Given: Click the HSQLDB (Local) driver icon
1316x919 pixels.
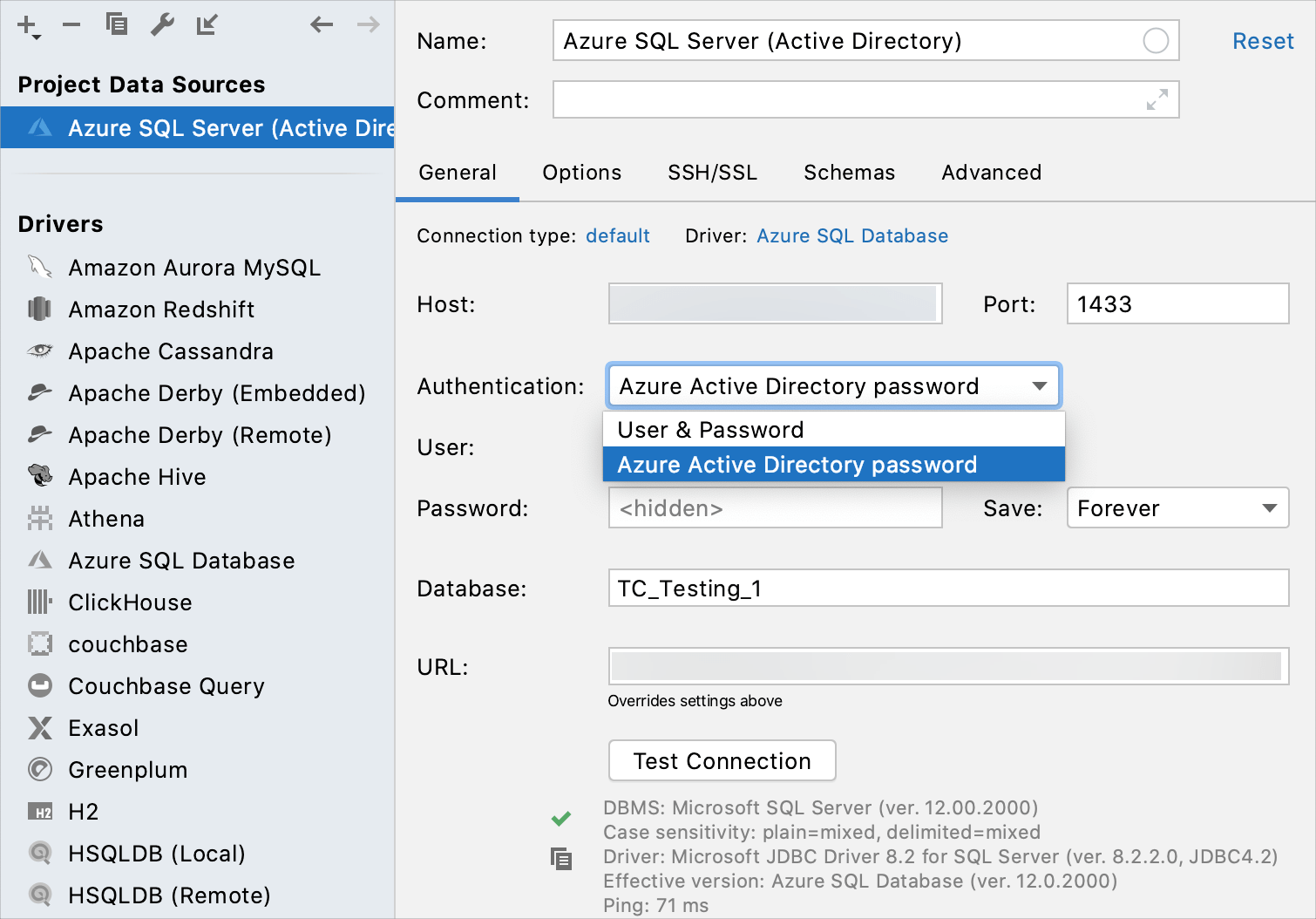Looking at the screenshot, I should [x=40, y=853].
